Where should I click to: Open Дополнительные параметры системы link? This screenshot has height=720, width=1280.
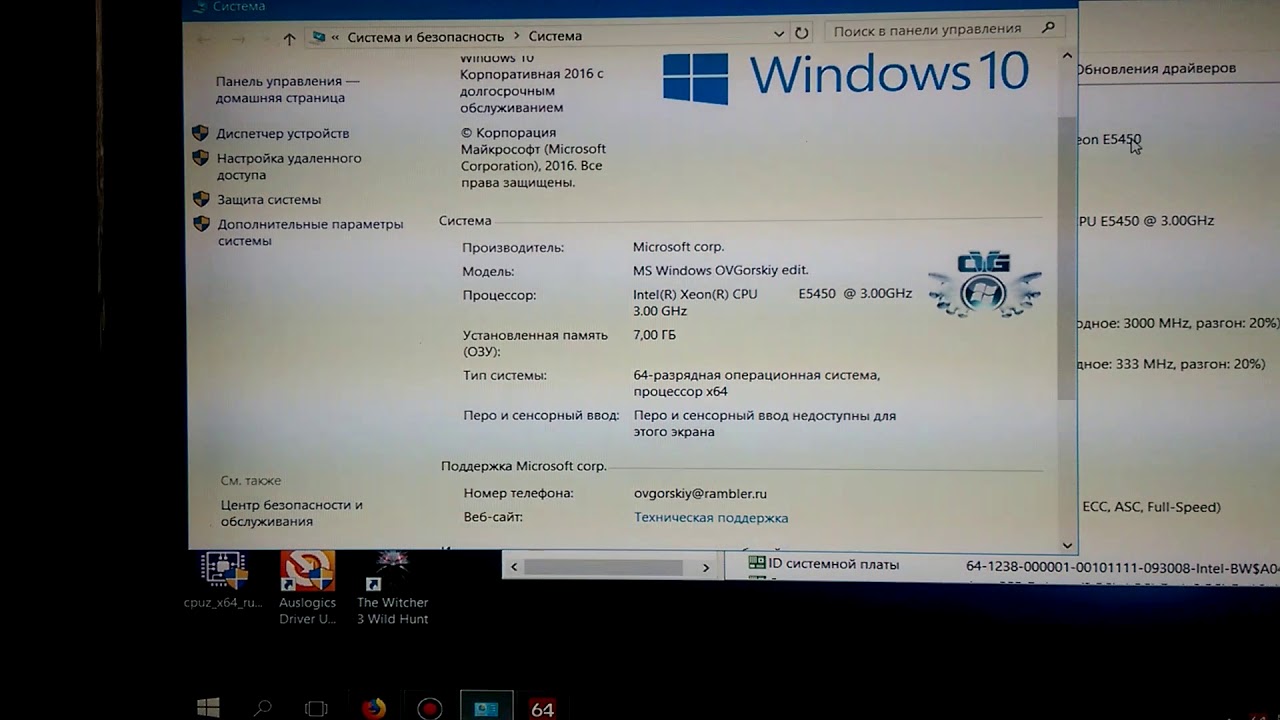310,232
